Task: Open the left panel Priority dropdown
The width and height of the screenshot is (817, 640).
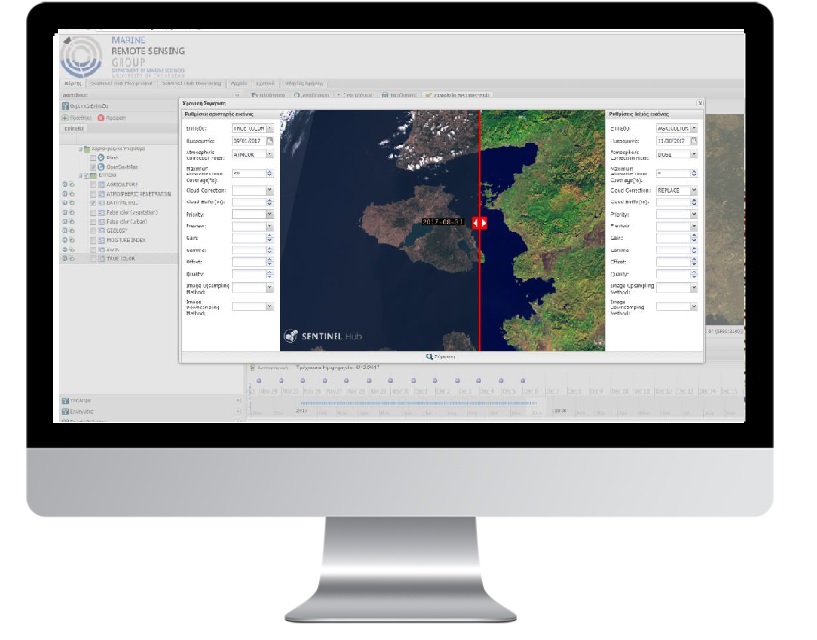Action: (x=269, y=214)
